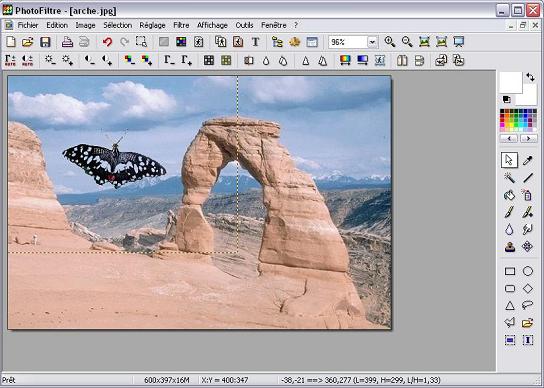Click the foreground color swatch
The image size is (544, 388).
pyautogui.click(x=511, y=82)
